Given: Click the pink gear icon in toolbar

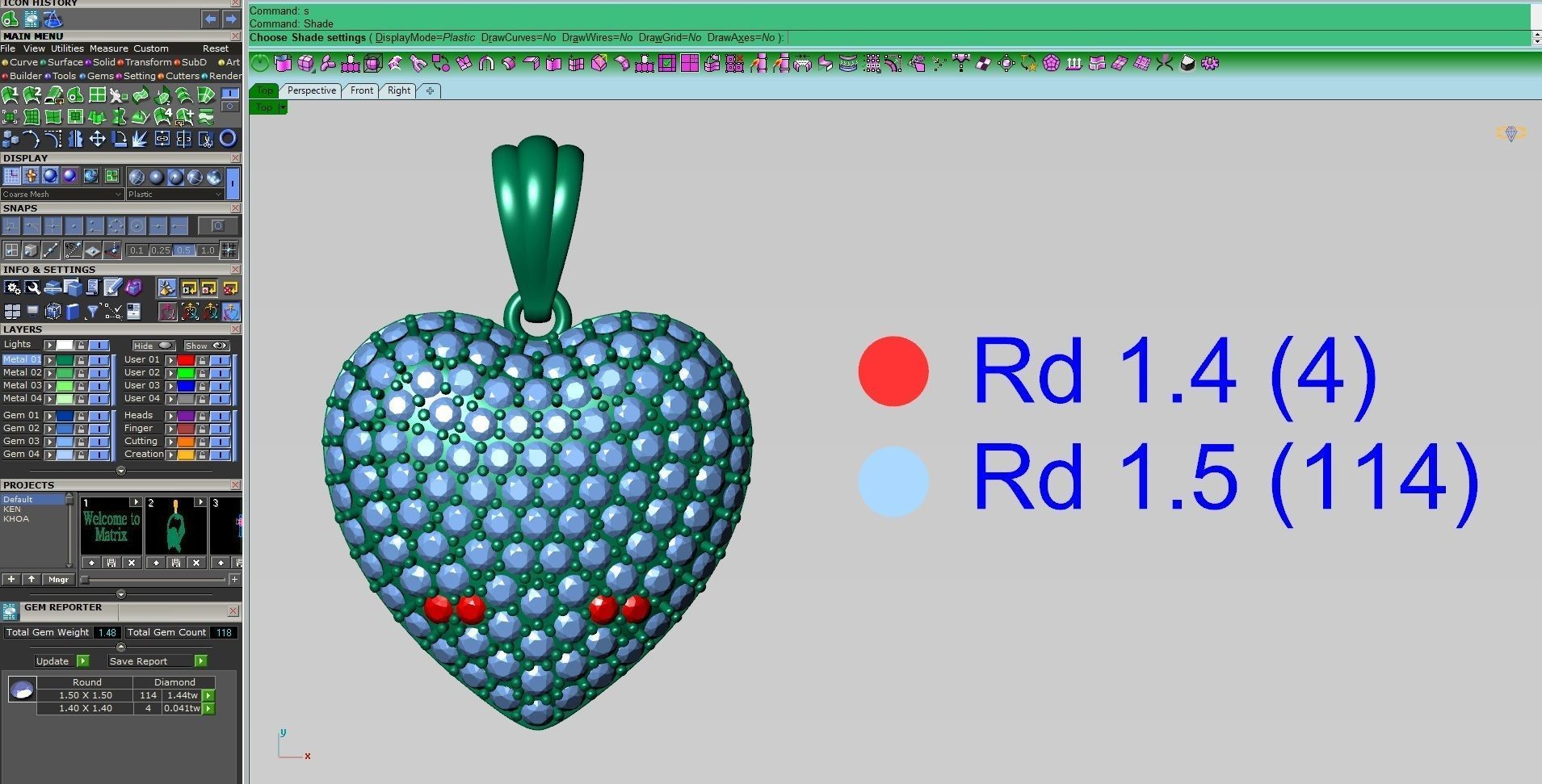Looking at the screenshot, I should [x=1209, y=63].
